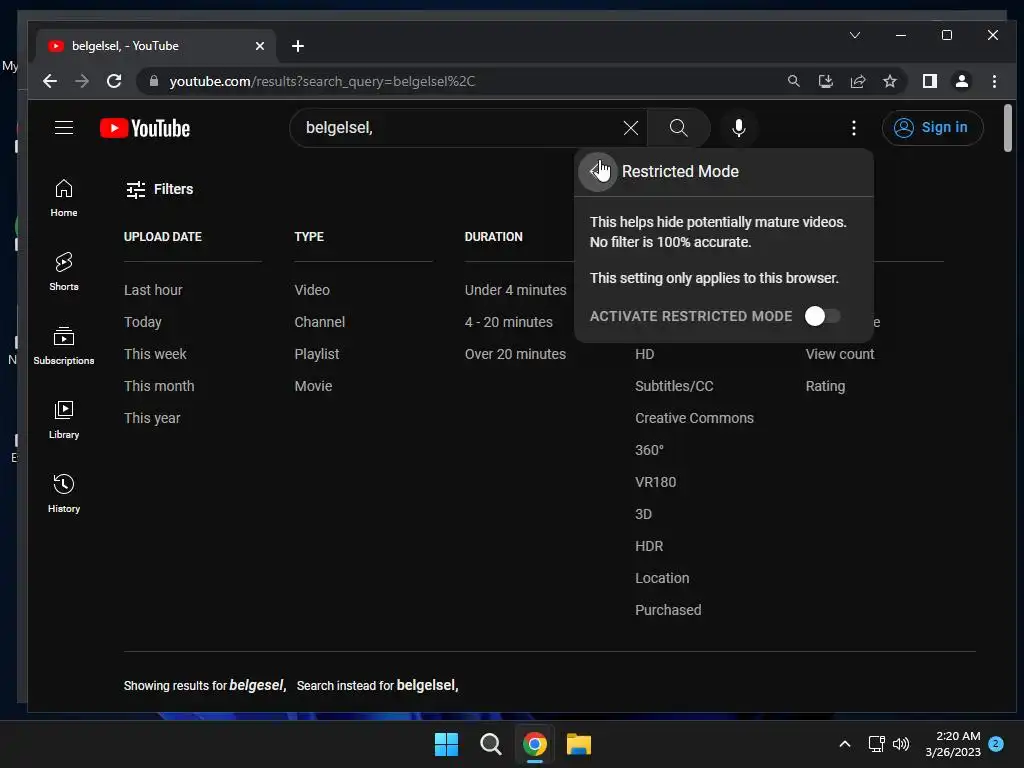Close the belgelsel YouTube tab
Viewport: 1024px width, 768px height.
pyautogui.click(x=260, y=46)
